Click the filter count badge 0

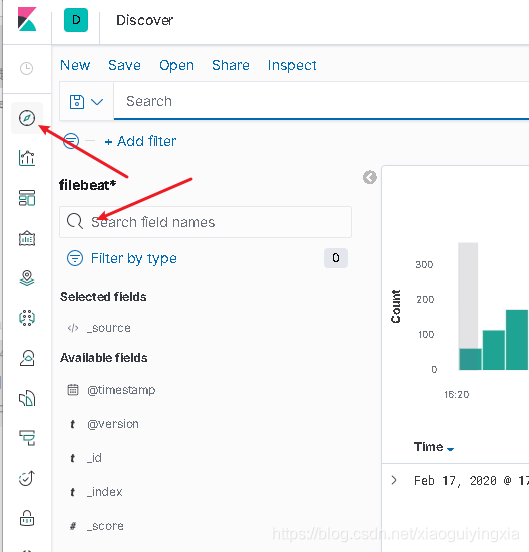click(336, 258)
